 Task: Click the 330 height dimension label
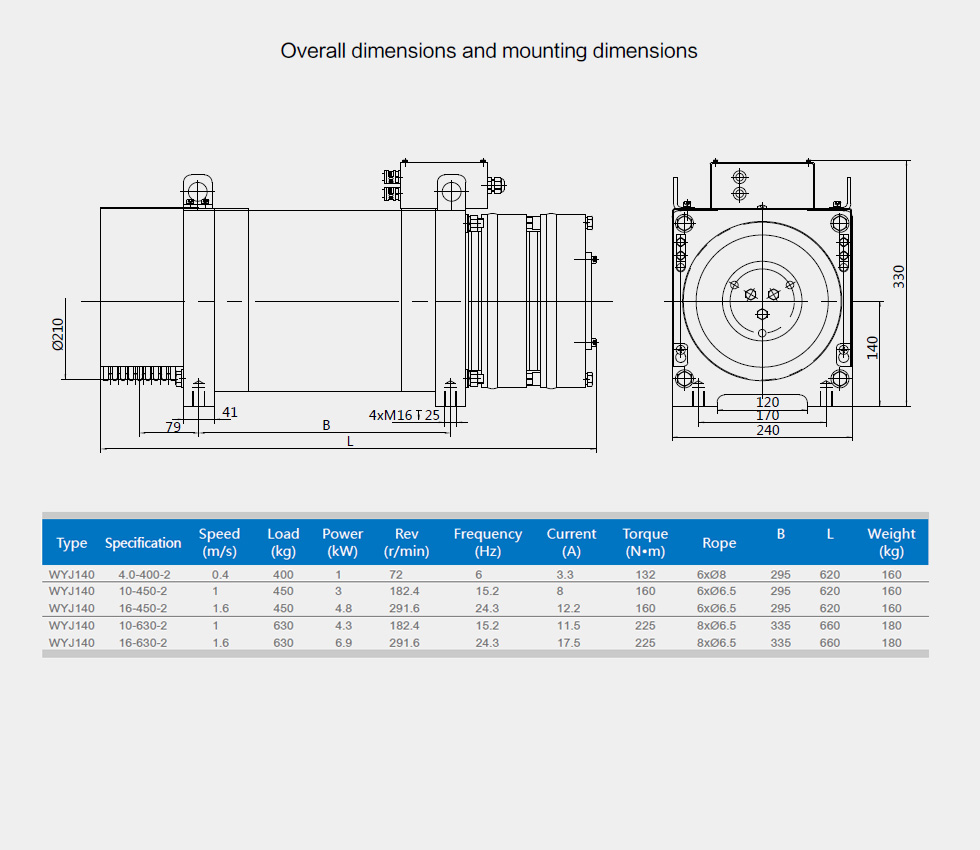point(898,278)
